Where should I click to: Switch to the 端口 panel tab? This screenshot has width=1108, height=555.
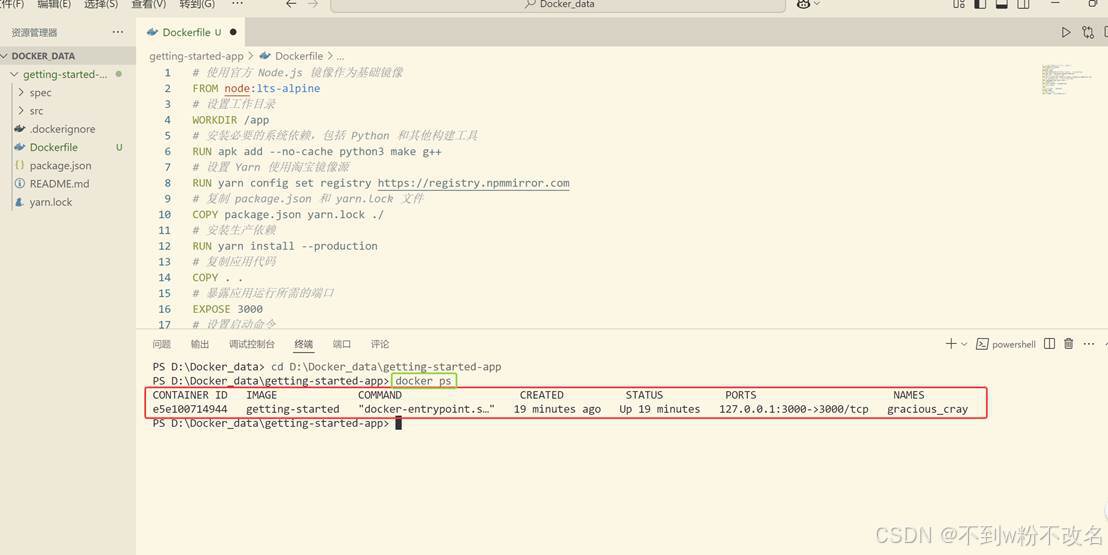point(342,344)
